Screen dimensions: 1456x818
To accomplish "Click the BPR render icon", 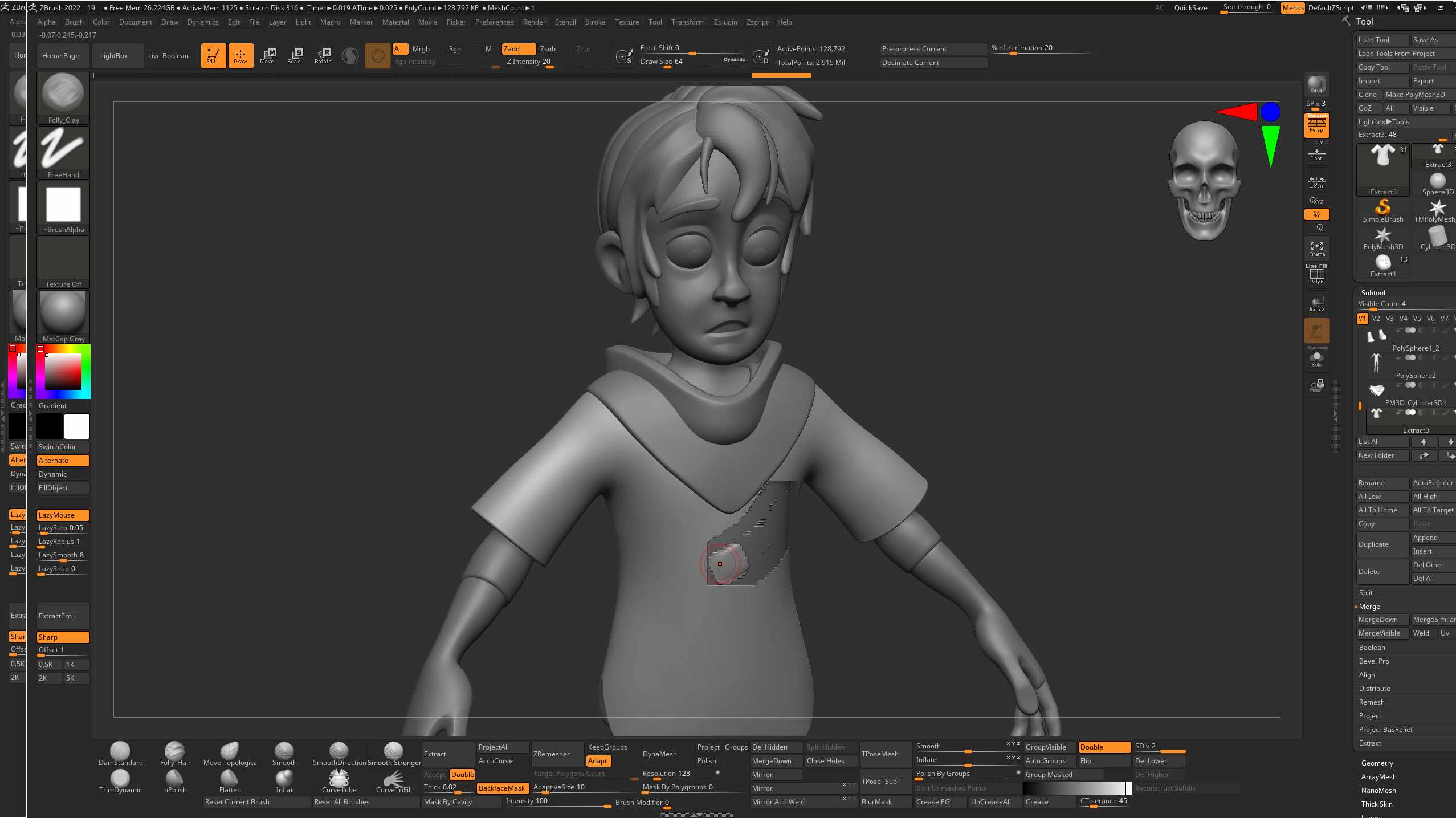I will [1316, 84].
